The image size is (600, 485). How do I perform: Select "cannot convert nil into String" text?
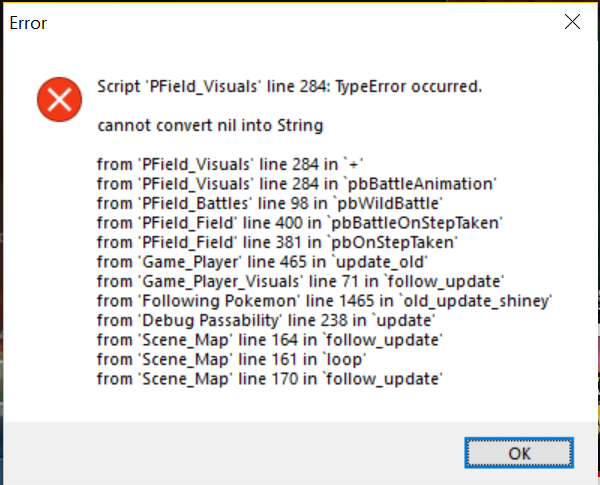[209, 126]
